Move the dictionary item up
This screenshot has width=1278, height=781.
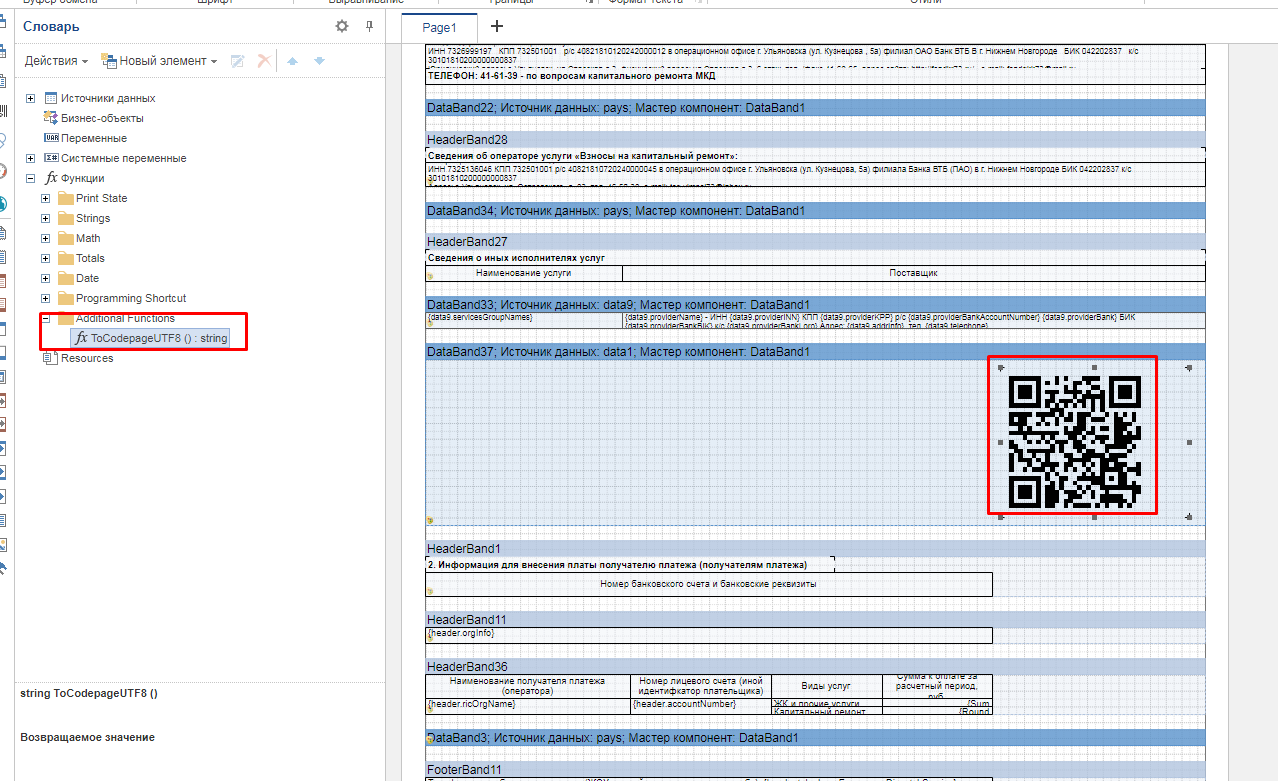(292, 61)
